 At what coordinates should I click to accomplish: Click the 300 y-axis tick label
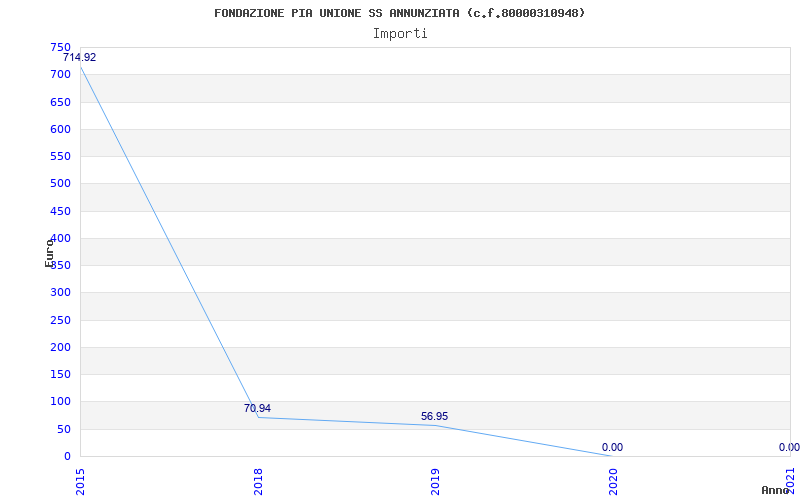click(60, 293)
